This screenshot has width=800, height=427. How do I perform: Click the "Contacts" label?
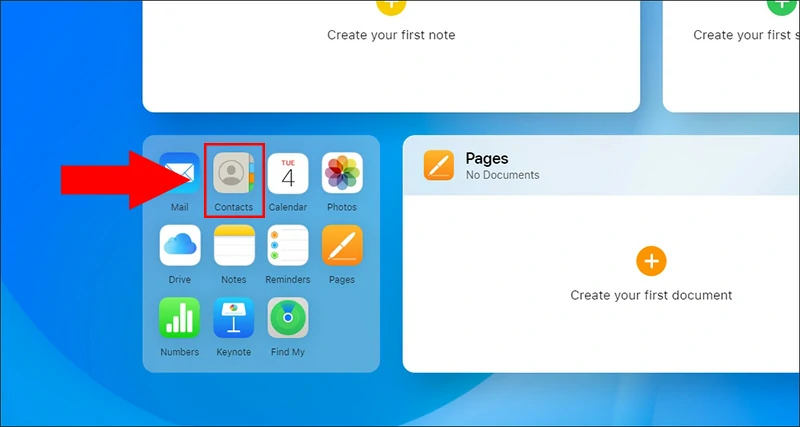tap(234, 207)
